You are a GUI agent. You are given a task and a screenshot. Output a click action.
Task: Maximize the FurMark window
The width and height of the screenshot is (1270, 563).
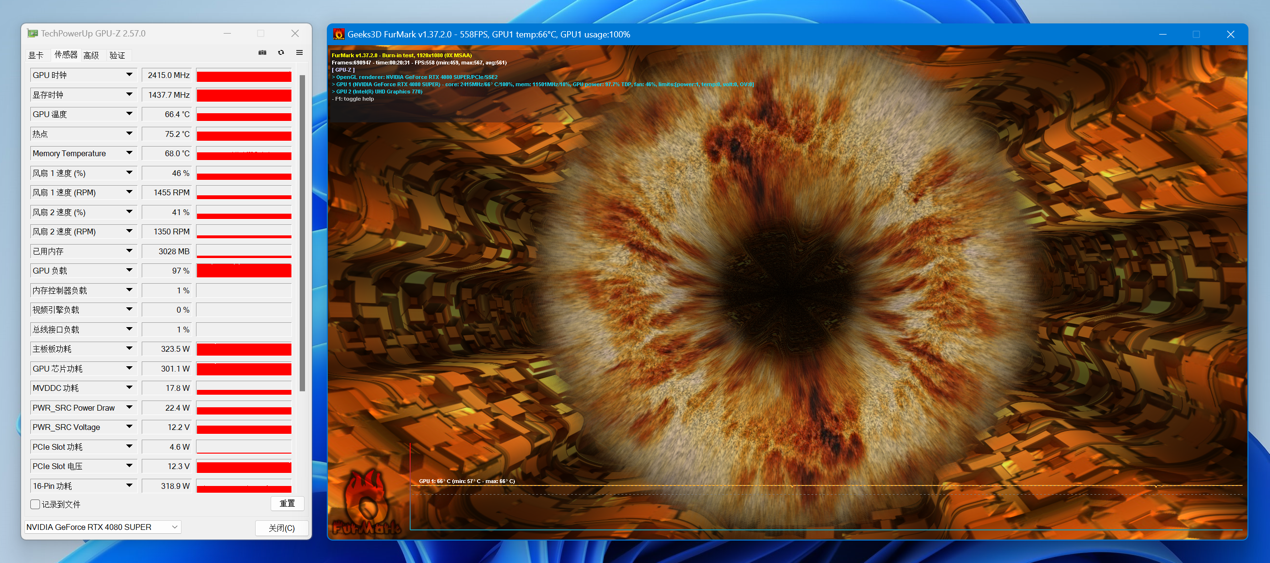pyautogui.click(x=1196, y=34)
